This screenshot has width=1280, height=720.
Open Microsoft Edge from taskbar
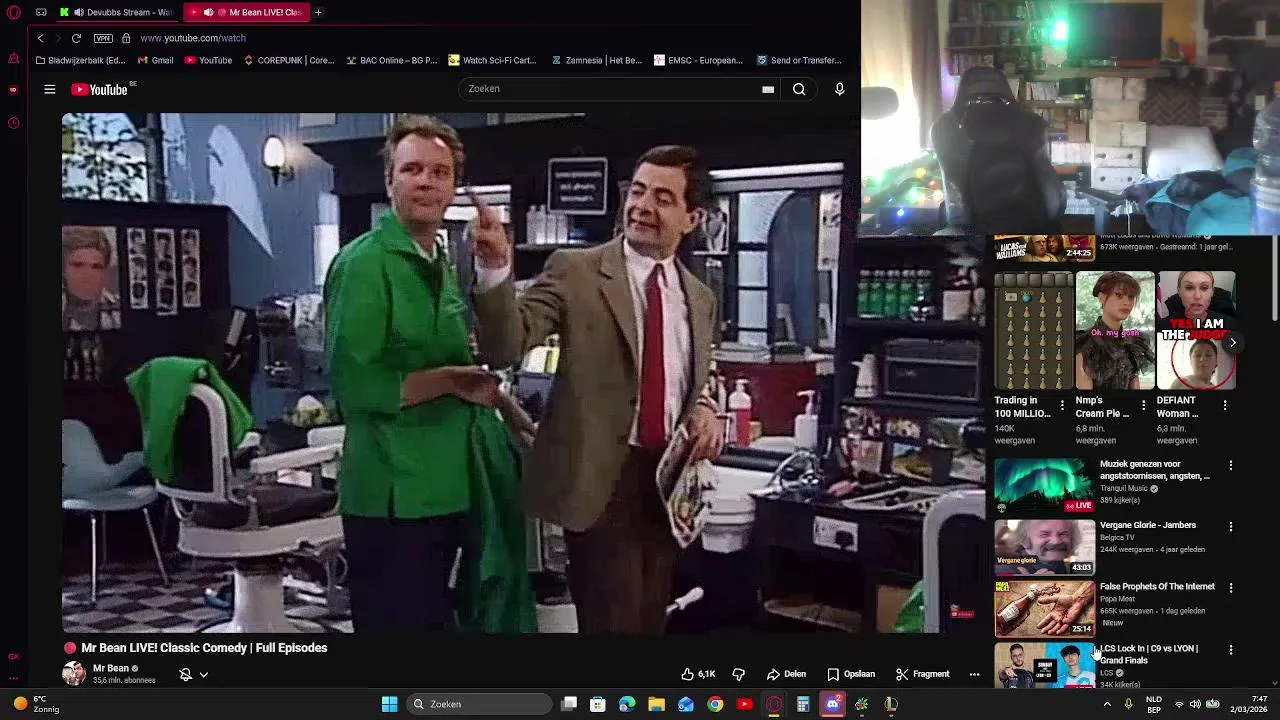pos(627,704)
